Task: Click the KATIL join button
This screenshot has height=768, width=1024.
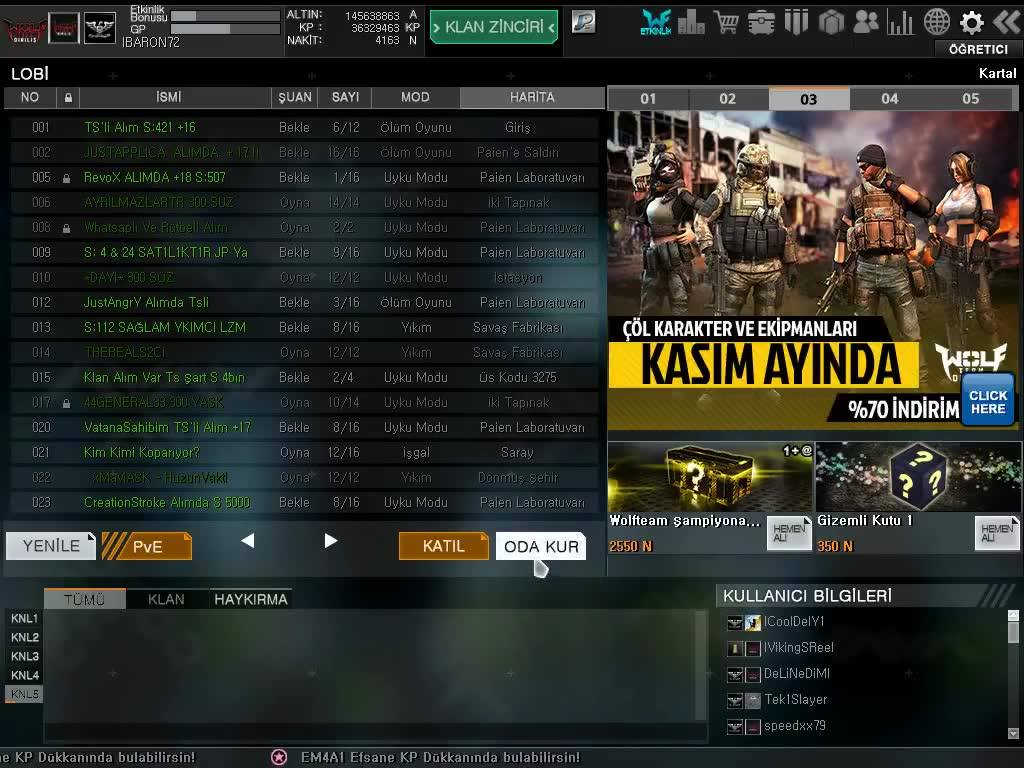Action: click(443, 546)
